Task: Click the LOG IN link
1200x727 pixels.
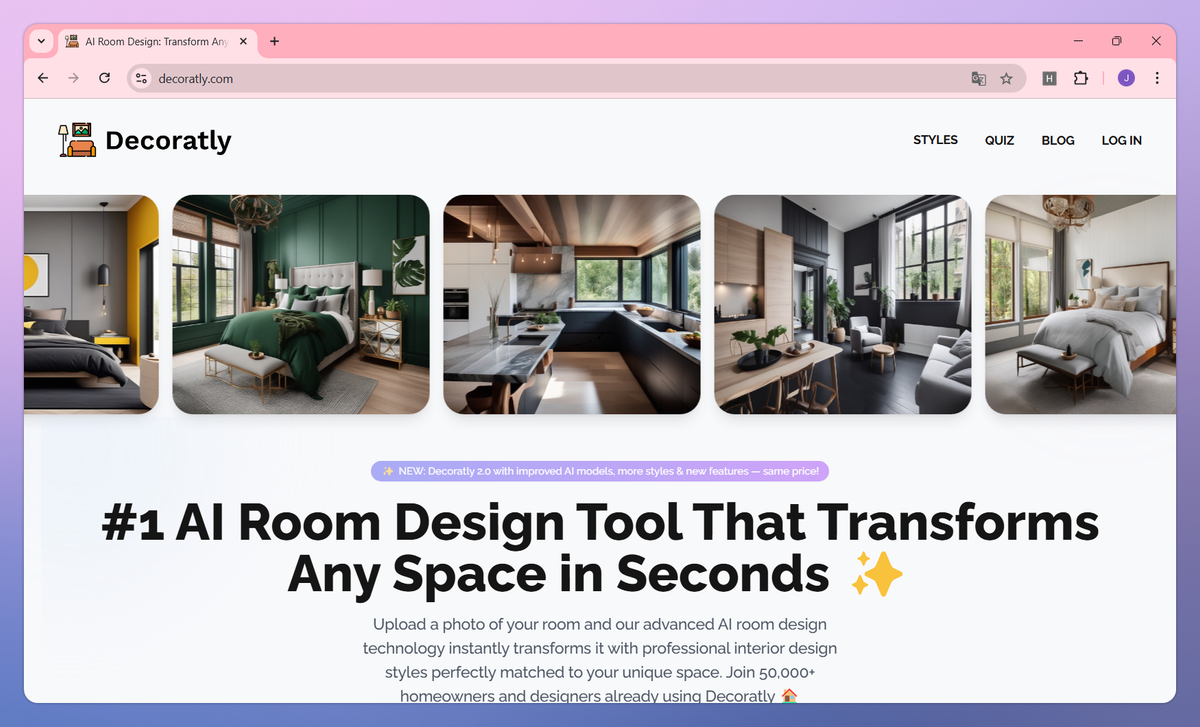Action: tap(1121, 140)
